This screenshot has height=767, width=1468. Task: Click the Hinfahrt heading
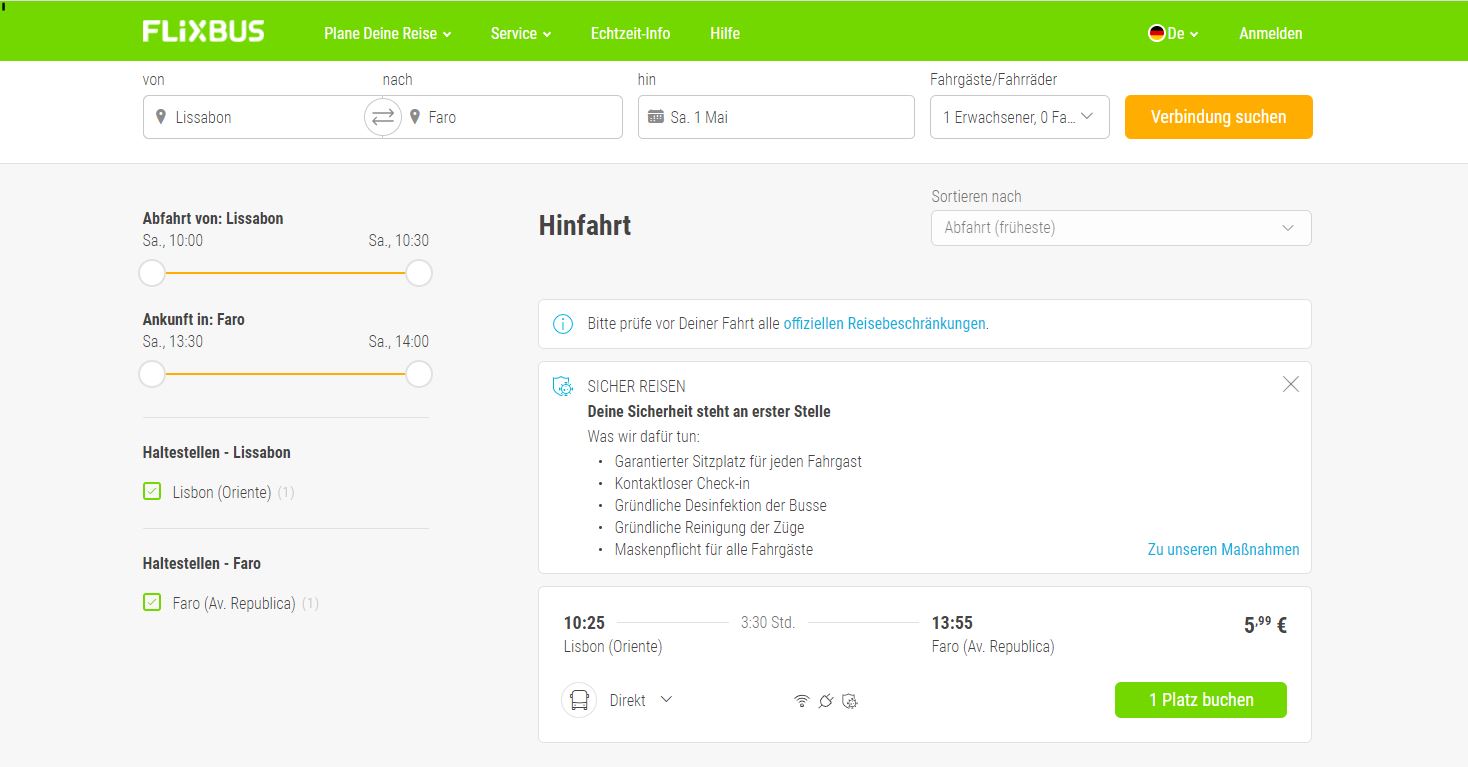[x=585, y=226]
